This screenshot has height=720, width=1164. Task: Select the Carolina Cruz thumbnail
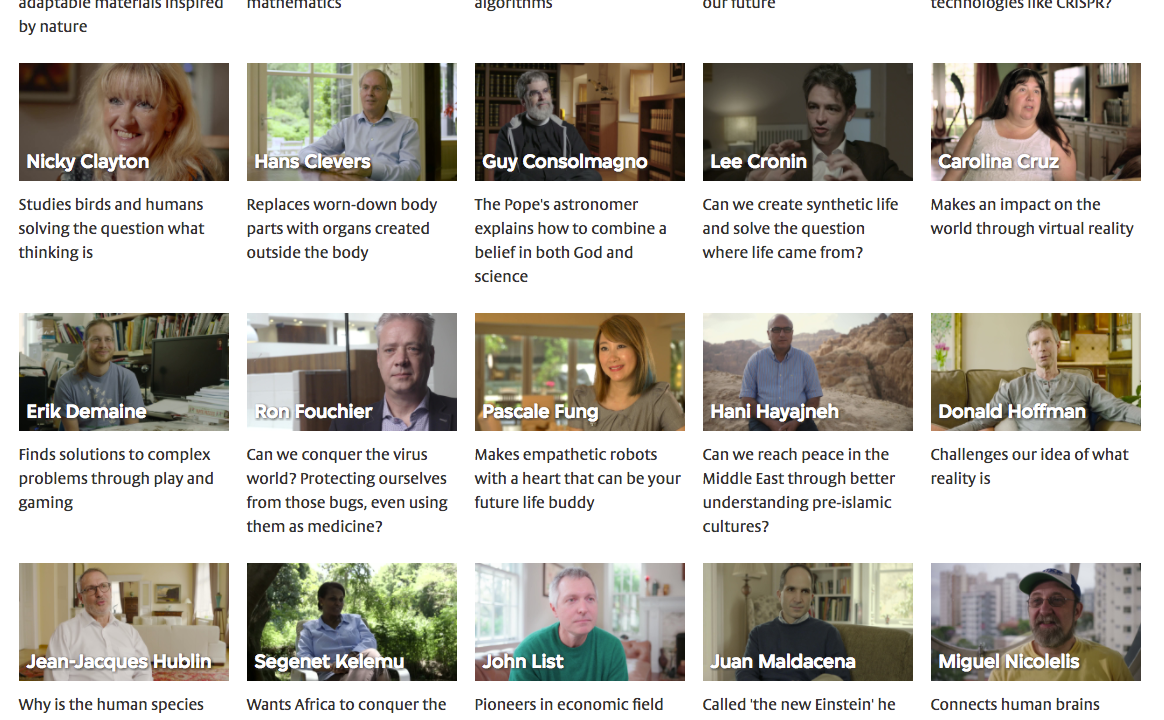click(1036, 122)
